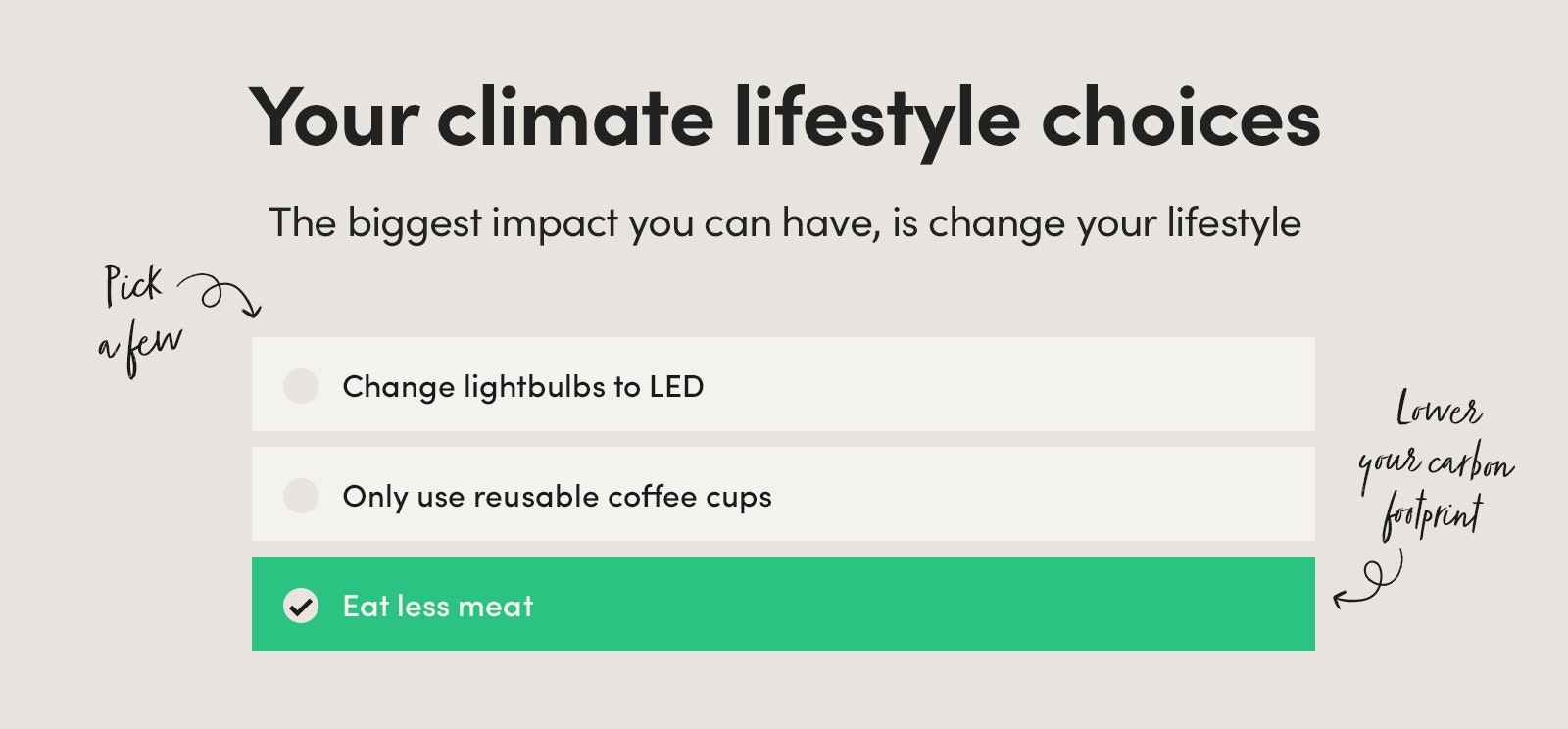Click the 'Eat less meat' label text

click(438, 606)
